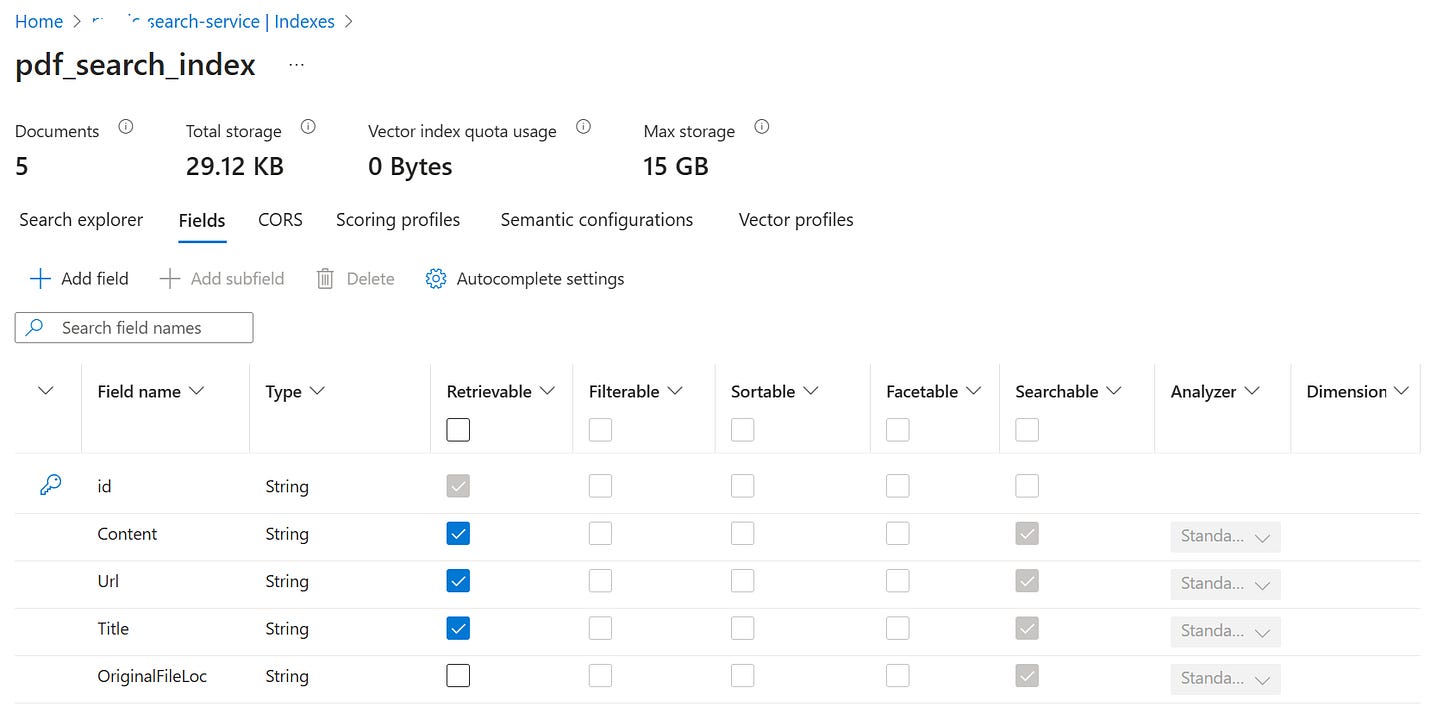Click the info icon next to Documents
This screenshot has height=714, width=1456.
[x=126, y=127]
